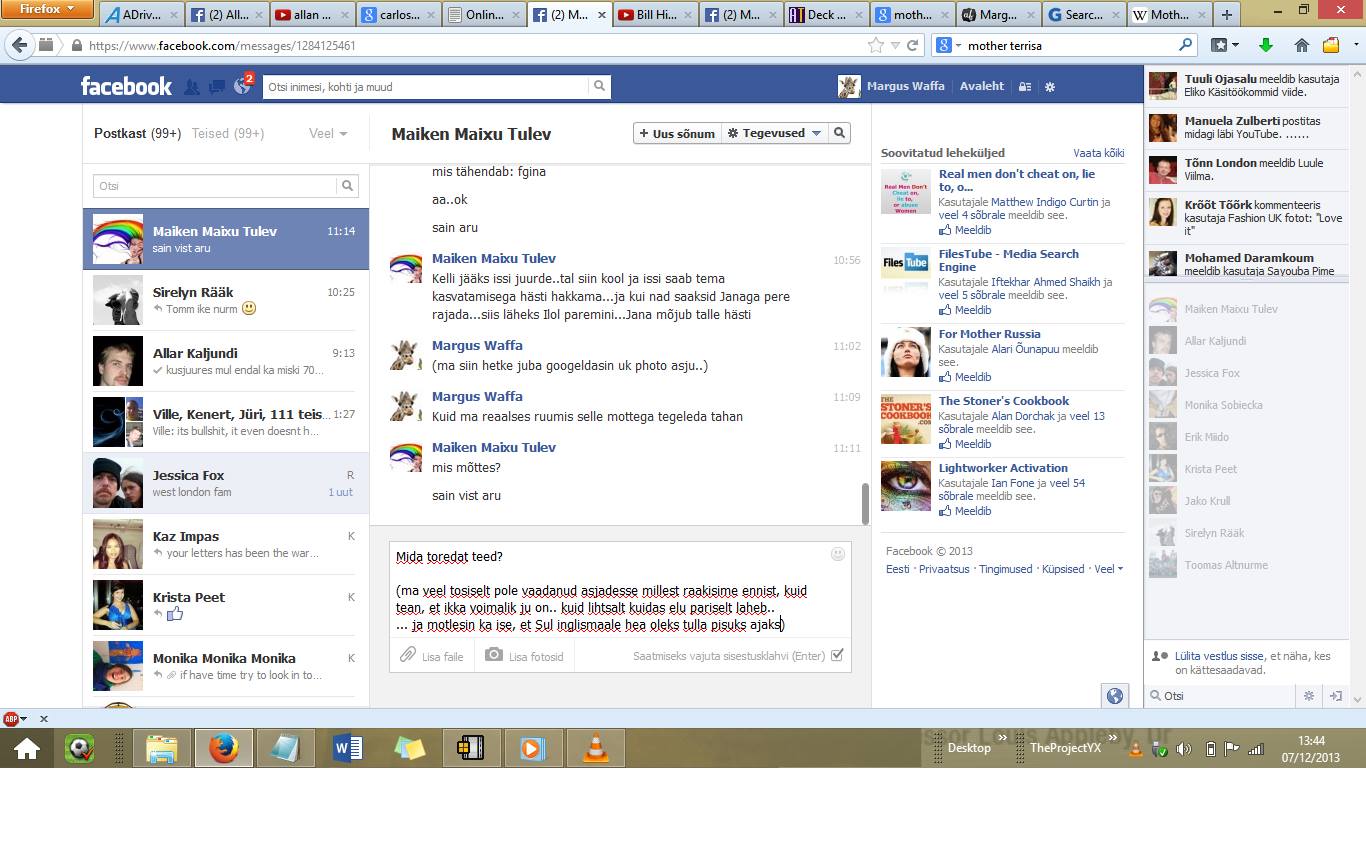1366x868 pixels.
Task: Switch to the Bill Hi... YouTube tab
Action: tap(653, 14)
